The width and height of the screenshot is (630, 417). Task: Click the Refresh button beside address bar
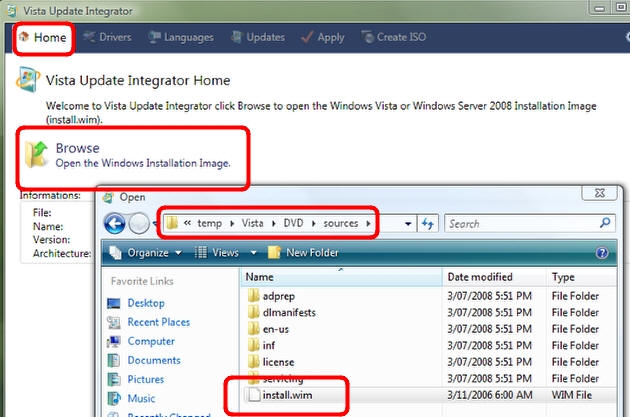pyautogui.click(x=428, y=223)
